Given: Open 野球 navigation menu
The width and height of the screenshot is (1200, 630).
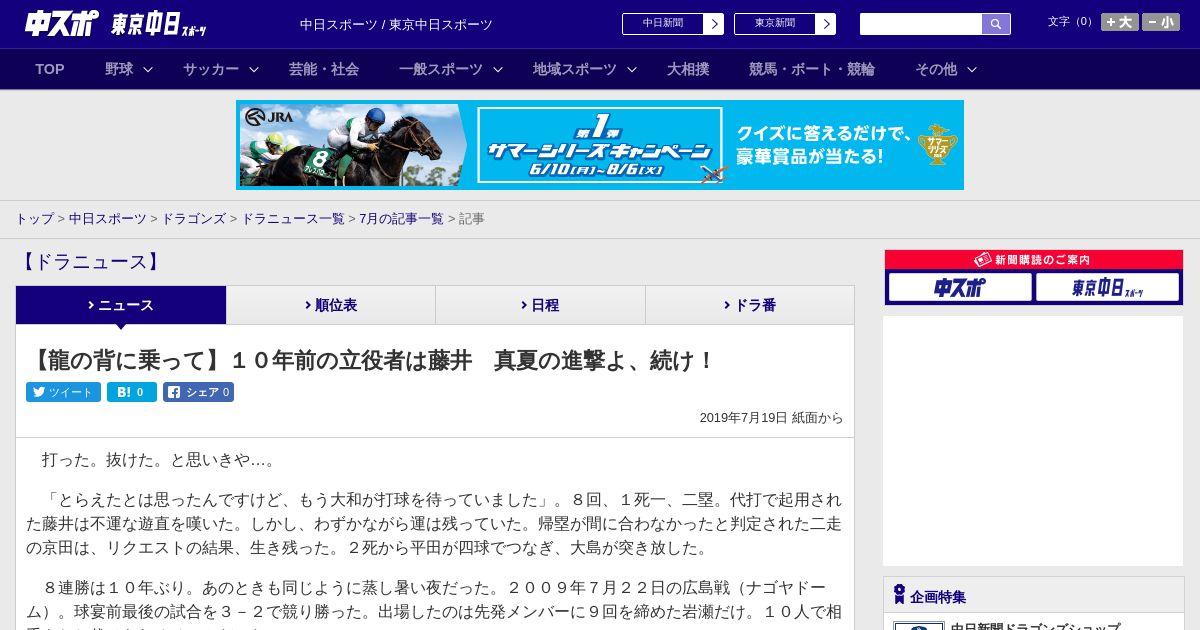Looking at the screenshot, I should 119,69.
